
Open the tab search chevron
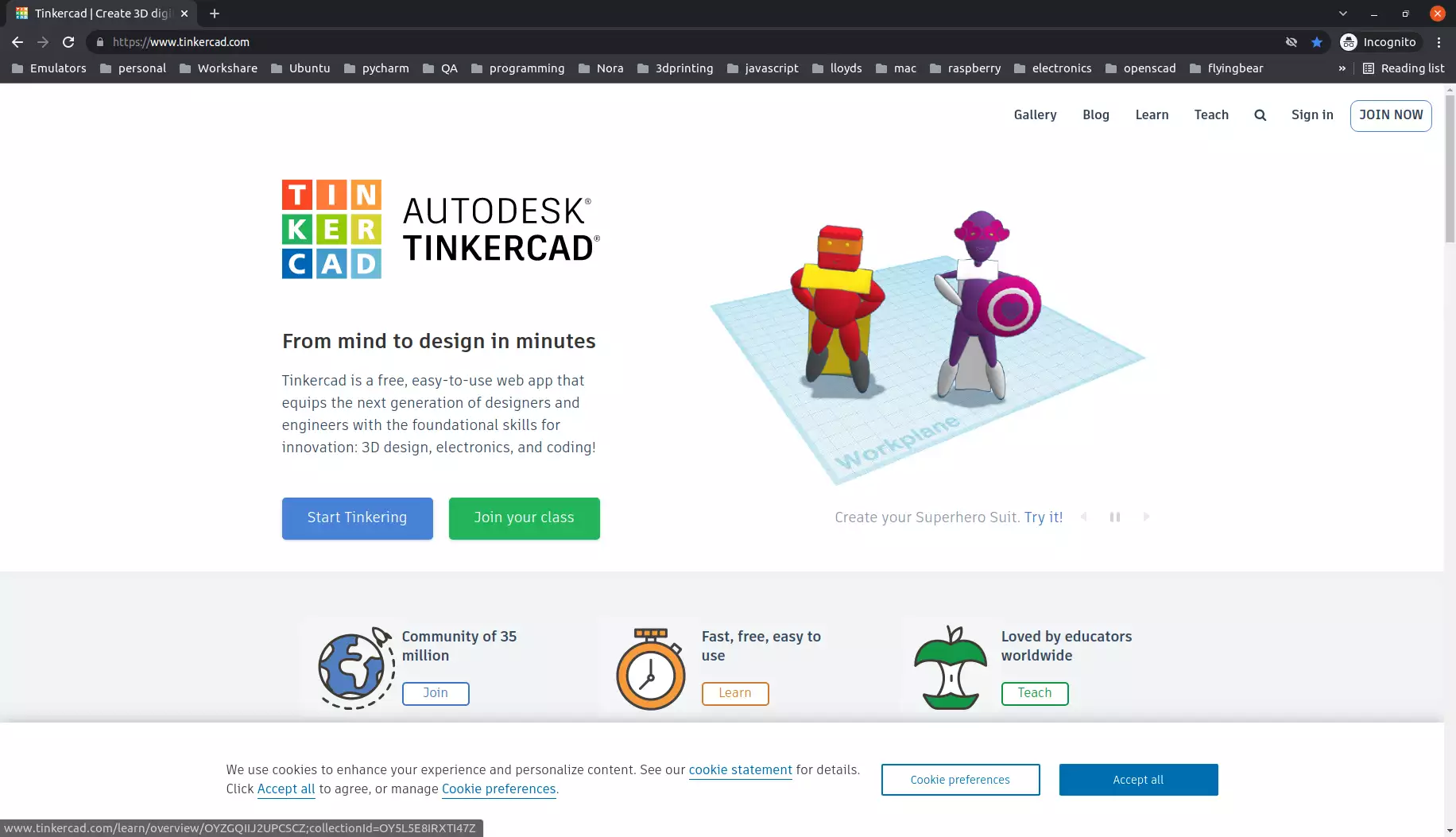click(x=1343, y=14)
